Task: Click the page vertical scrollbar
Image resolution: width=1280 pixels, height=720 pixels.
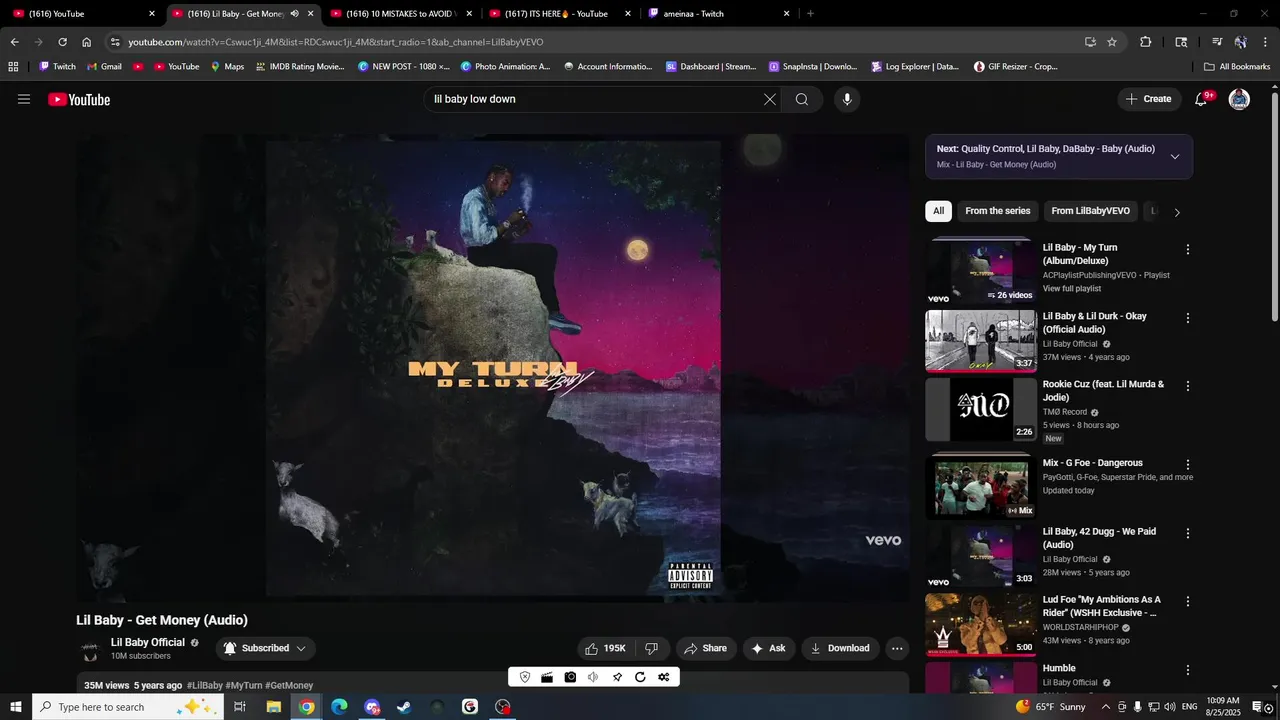Action: click(x=1274, y=205)
